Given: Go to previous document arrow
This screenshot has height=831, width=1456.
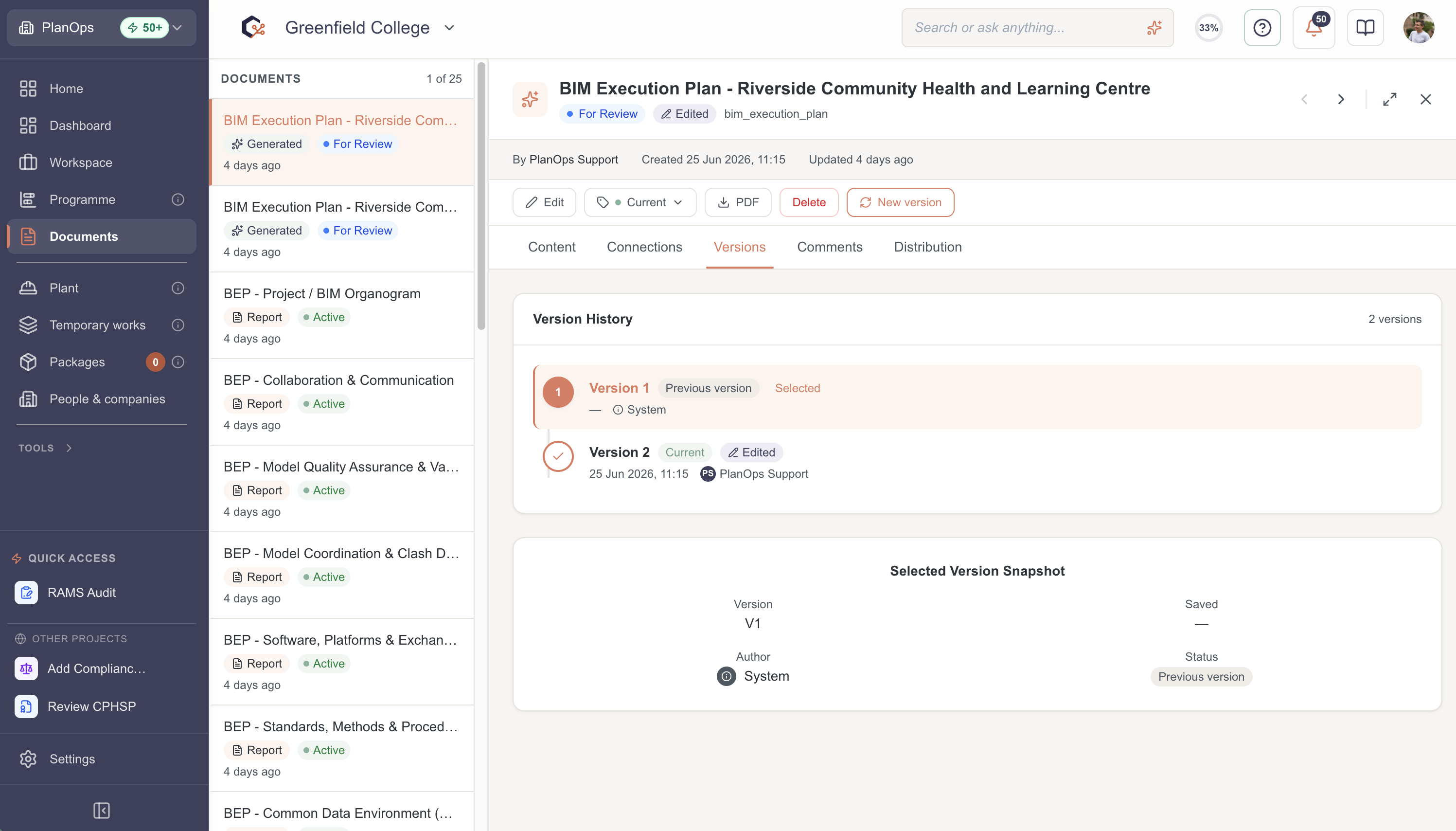Looking at the screenshot, I should tap(1304, 99).
